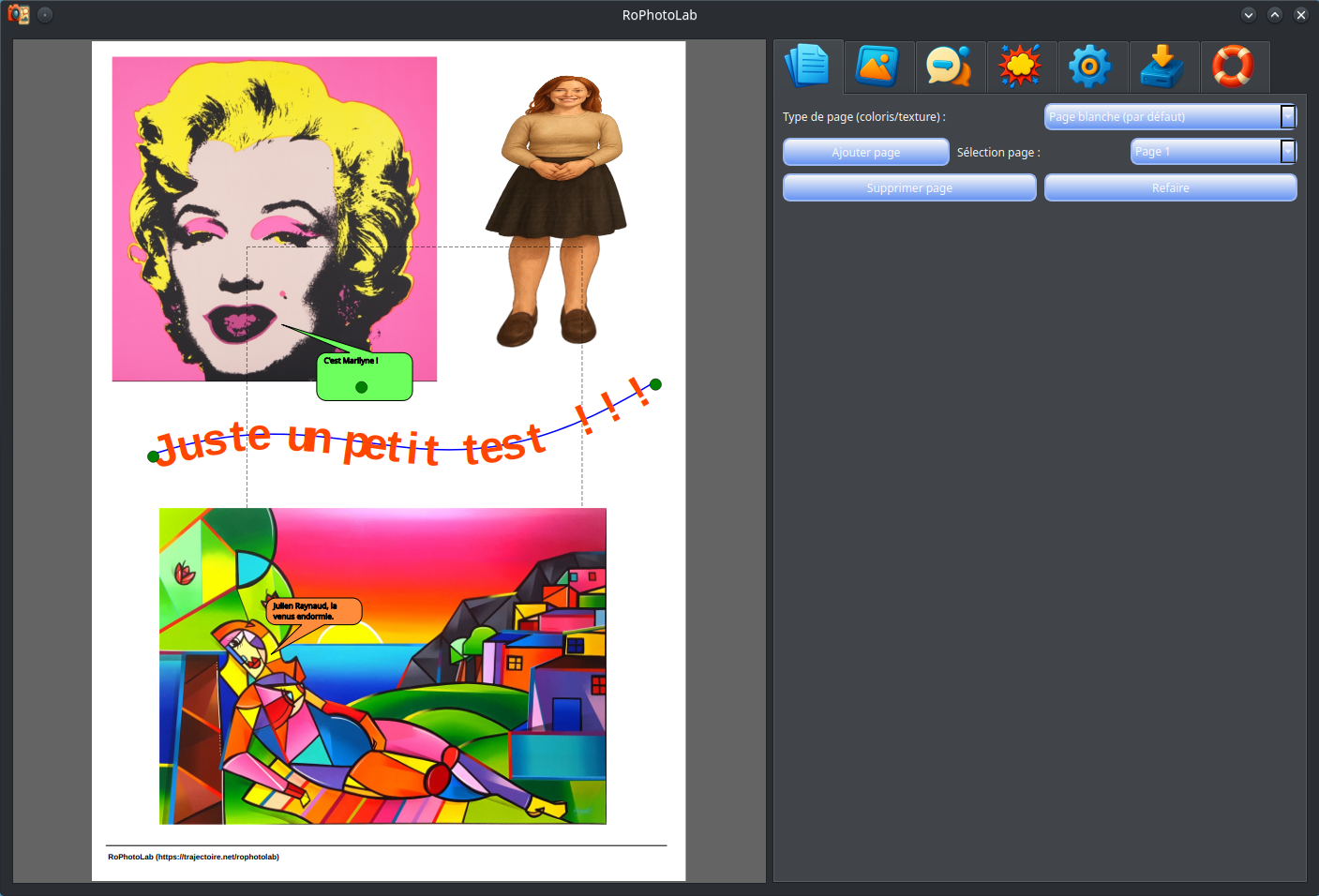The image size is (1319, 896).
Task: Open the save-to-disk export tab
Action: pyautogui.click(x=1163, y=67)
